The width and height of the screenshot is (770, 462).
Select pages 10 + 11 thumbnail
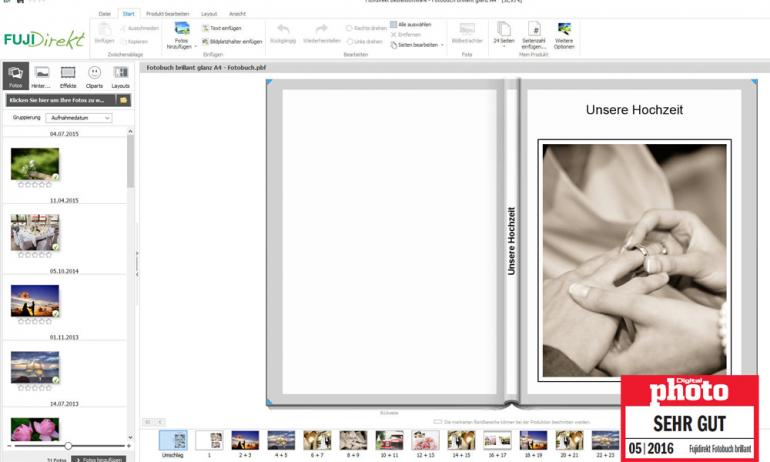tap(389, 440)
